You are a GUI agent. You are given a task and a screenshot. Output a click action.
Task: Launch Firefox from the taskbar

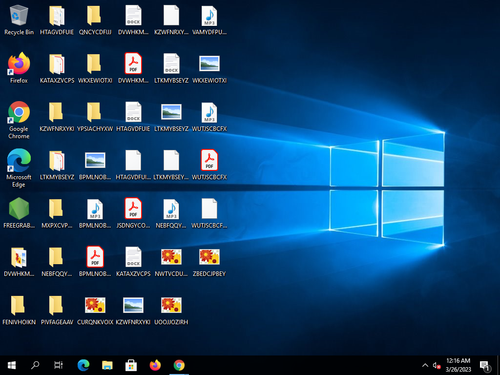pyautogui.click(x=155, y=365)
